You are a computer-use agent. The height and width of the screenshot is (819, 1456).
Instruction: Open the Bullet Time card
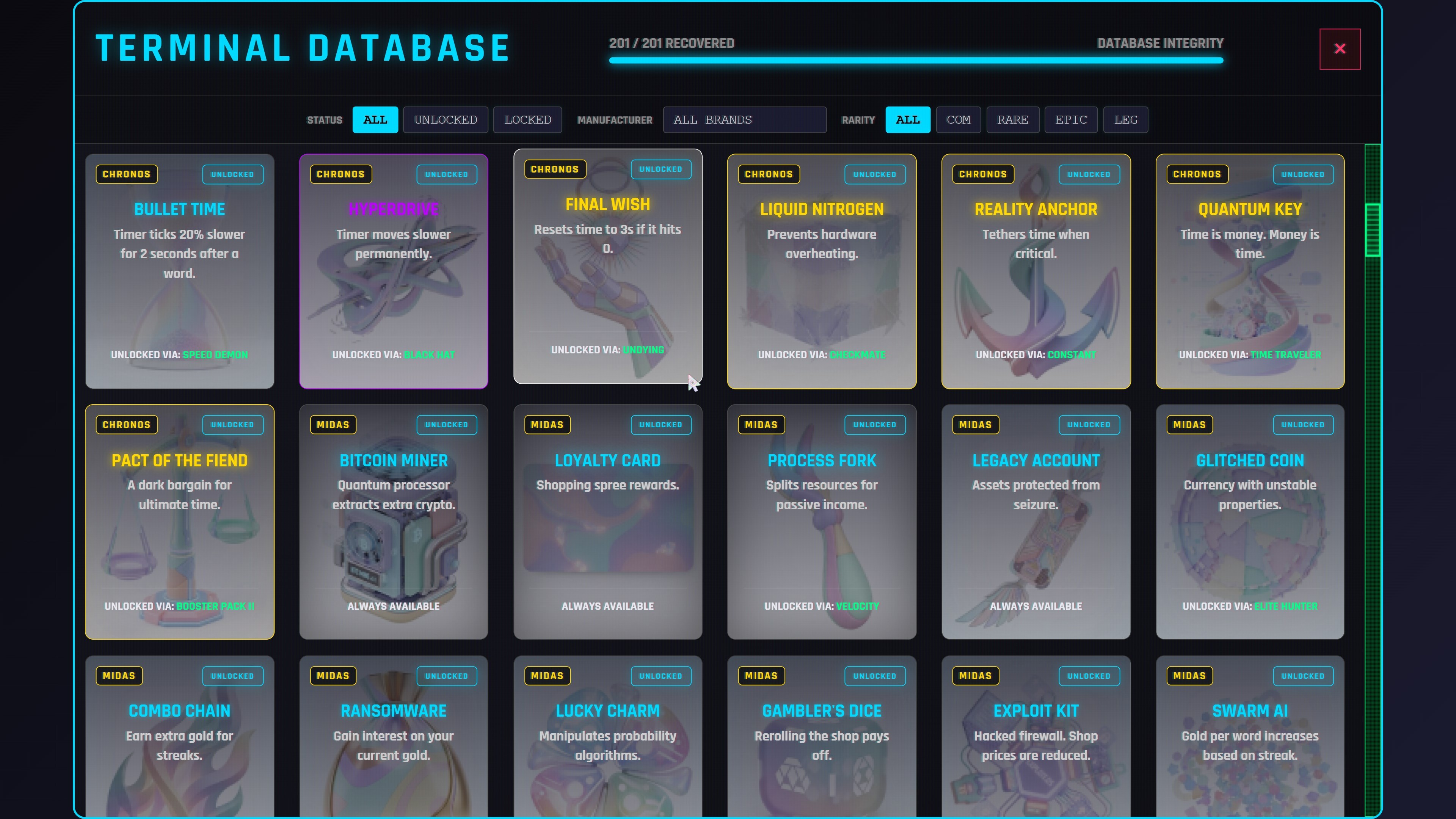point(180,271)
